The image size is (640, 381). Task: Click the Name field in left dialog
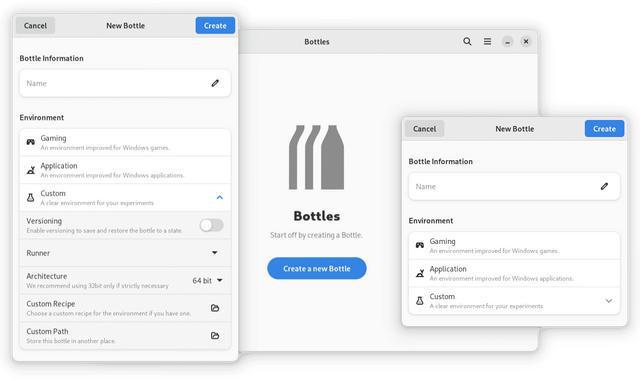(x=125, y=83)
